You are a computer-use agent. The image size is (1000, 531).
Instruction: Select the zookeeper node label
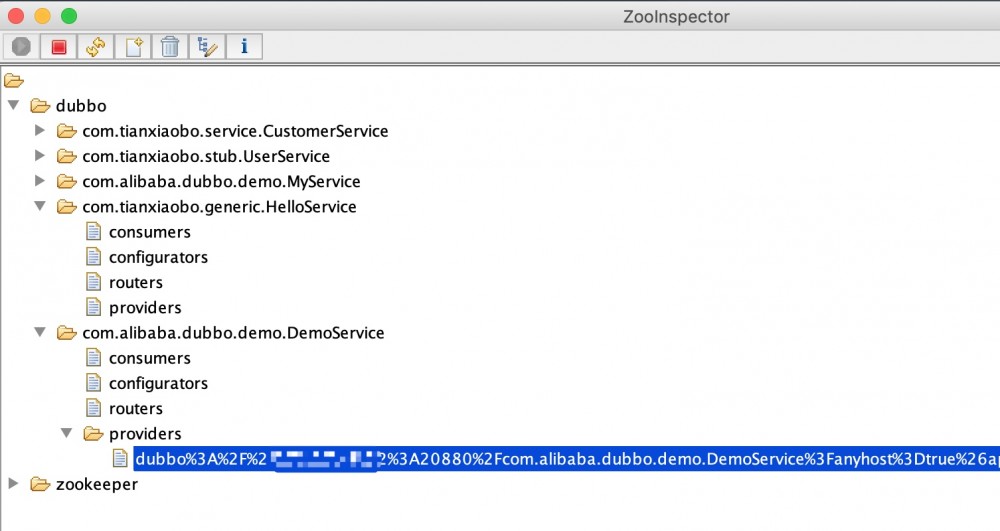(97, 484)
